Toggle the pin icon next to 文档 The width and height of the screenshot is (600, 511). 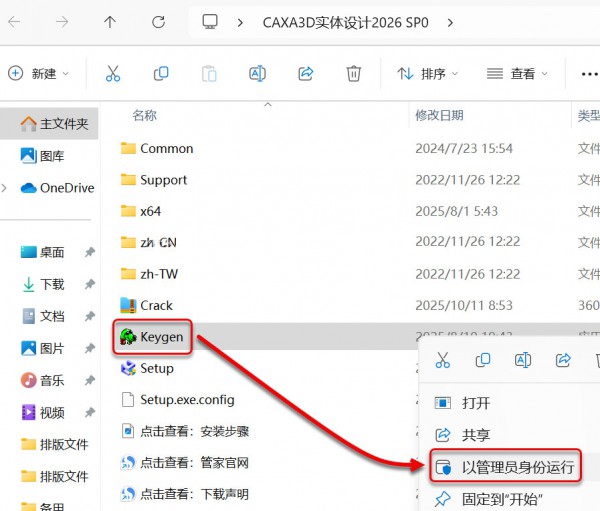90,316
